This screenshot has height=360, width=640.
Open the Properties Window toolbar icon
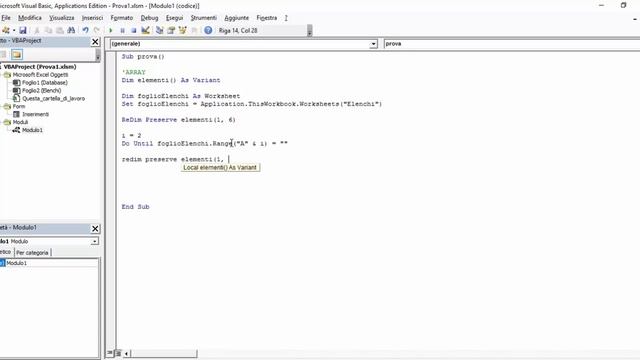pos(171,30)
